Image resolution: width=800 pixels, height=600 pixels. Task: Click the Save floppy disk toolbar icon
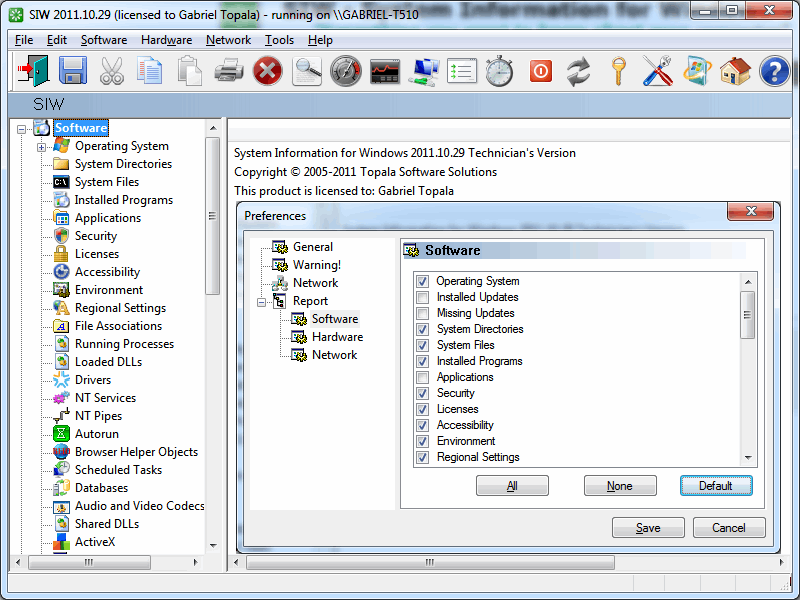(72, 71)
